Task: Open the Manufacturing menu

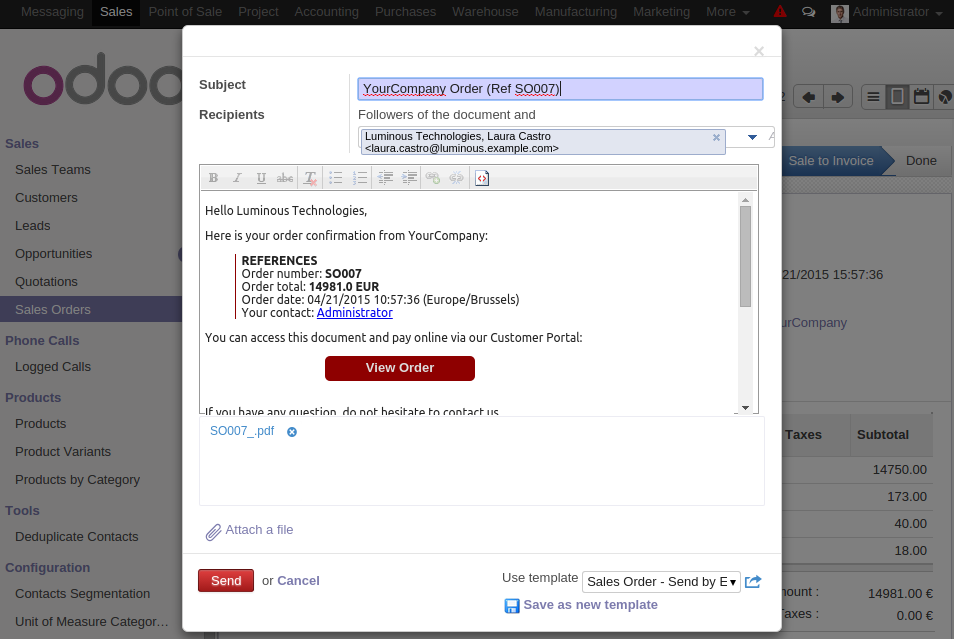Action: point(576,12)
